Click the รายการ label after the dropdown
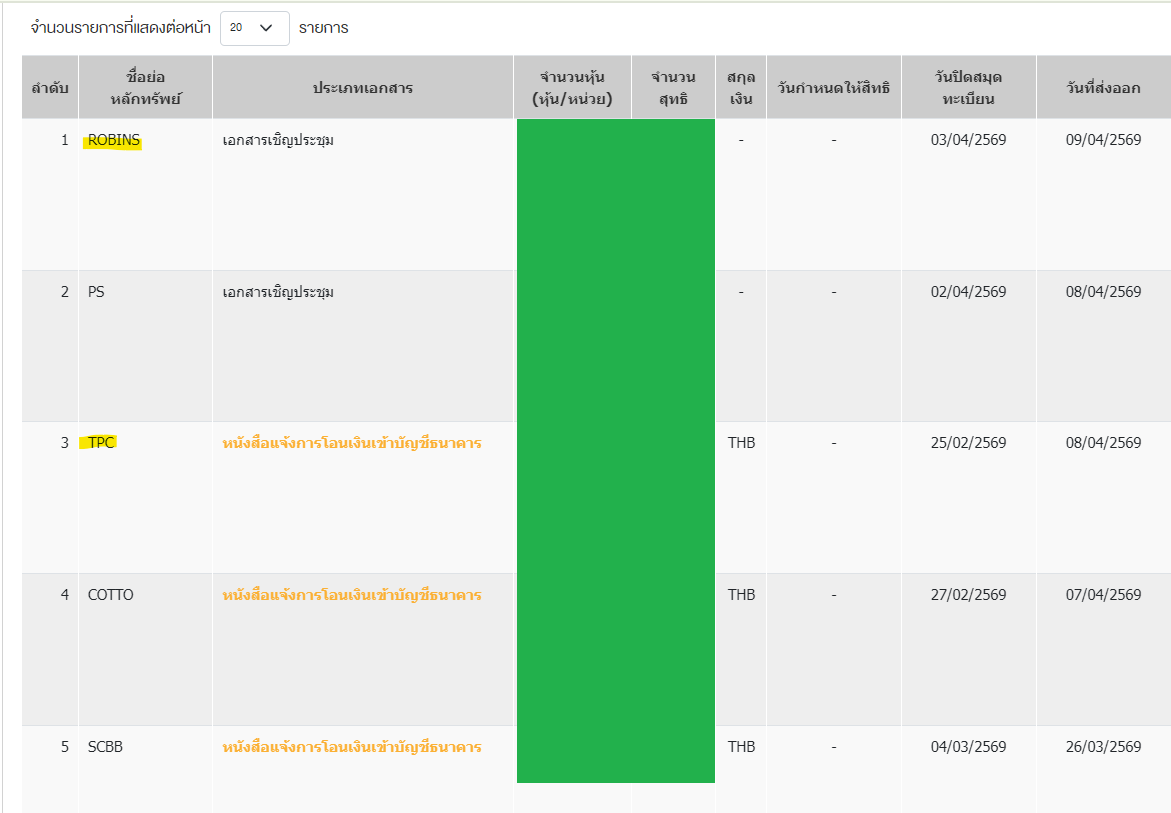 pos(323,28)
